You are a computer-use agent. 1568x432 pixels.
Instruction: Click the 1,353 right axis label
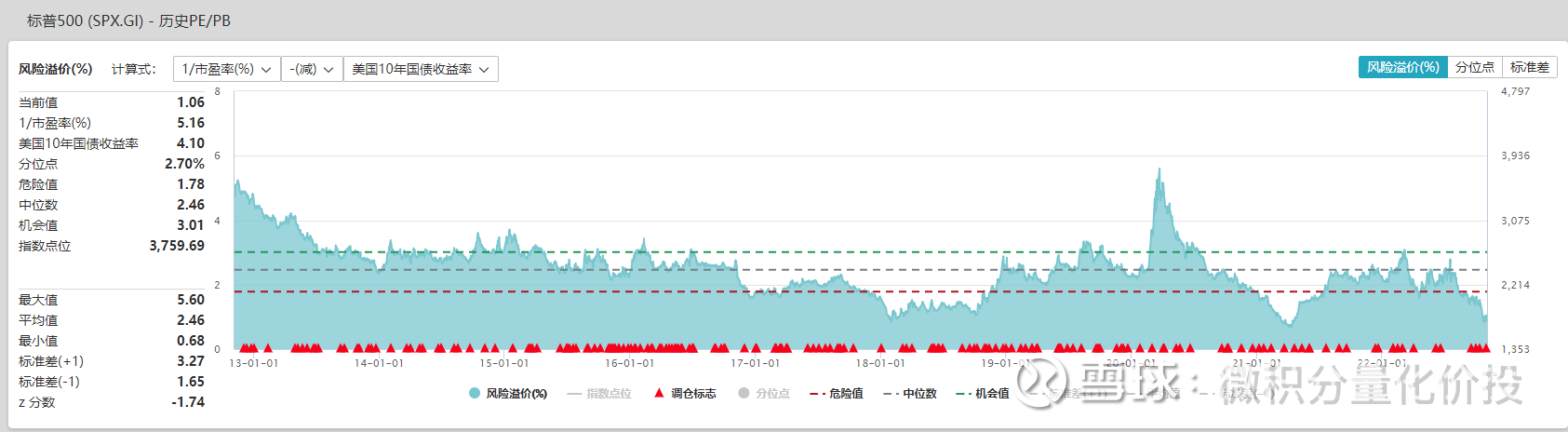point(1515,349)
